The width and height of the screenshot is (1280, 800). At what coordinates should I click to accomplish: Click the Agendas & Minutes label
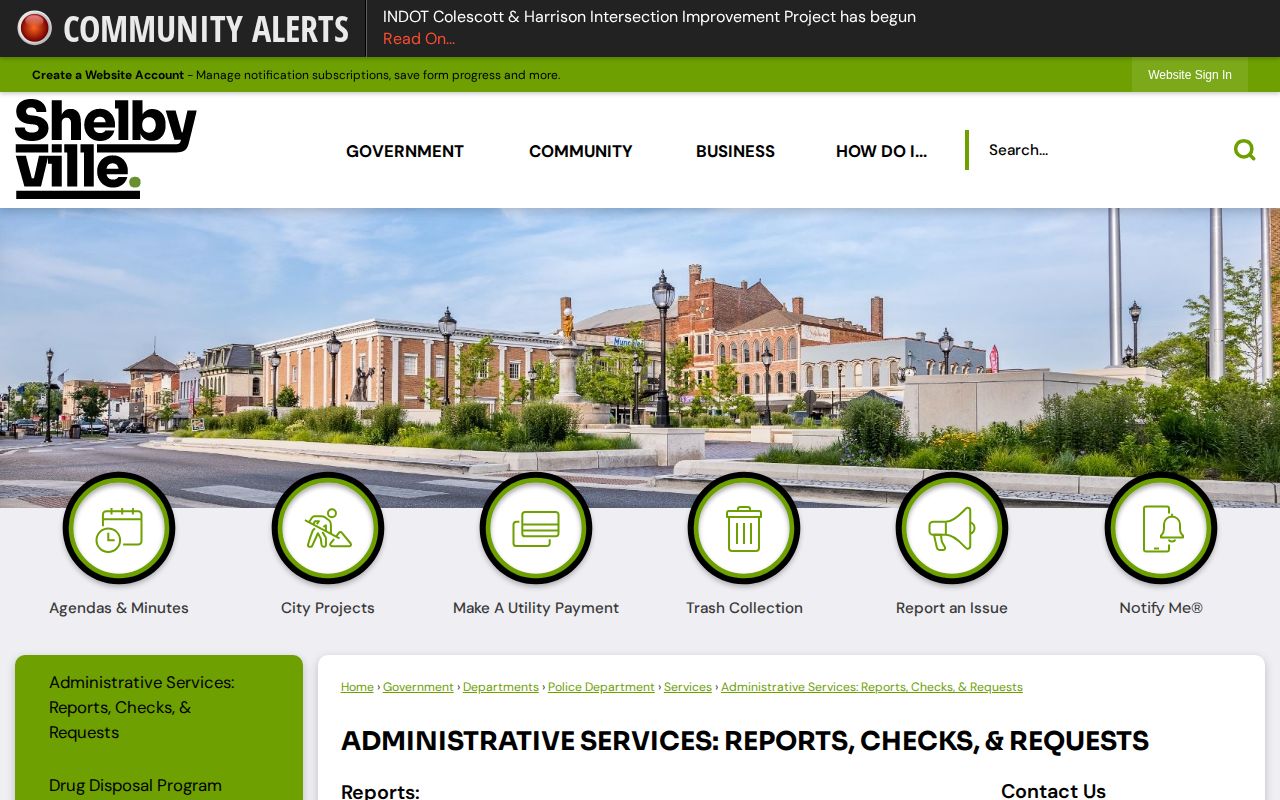point(119,608)
